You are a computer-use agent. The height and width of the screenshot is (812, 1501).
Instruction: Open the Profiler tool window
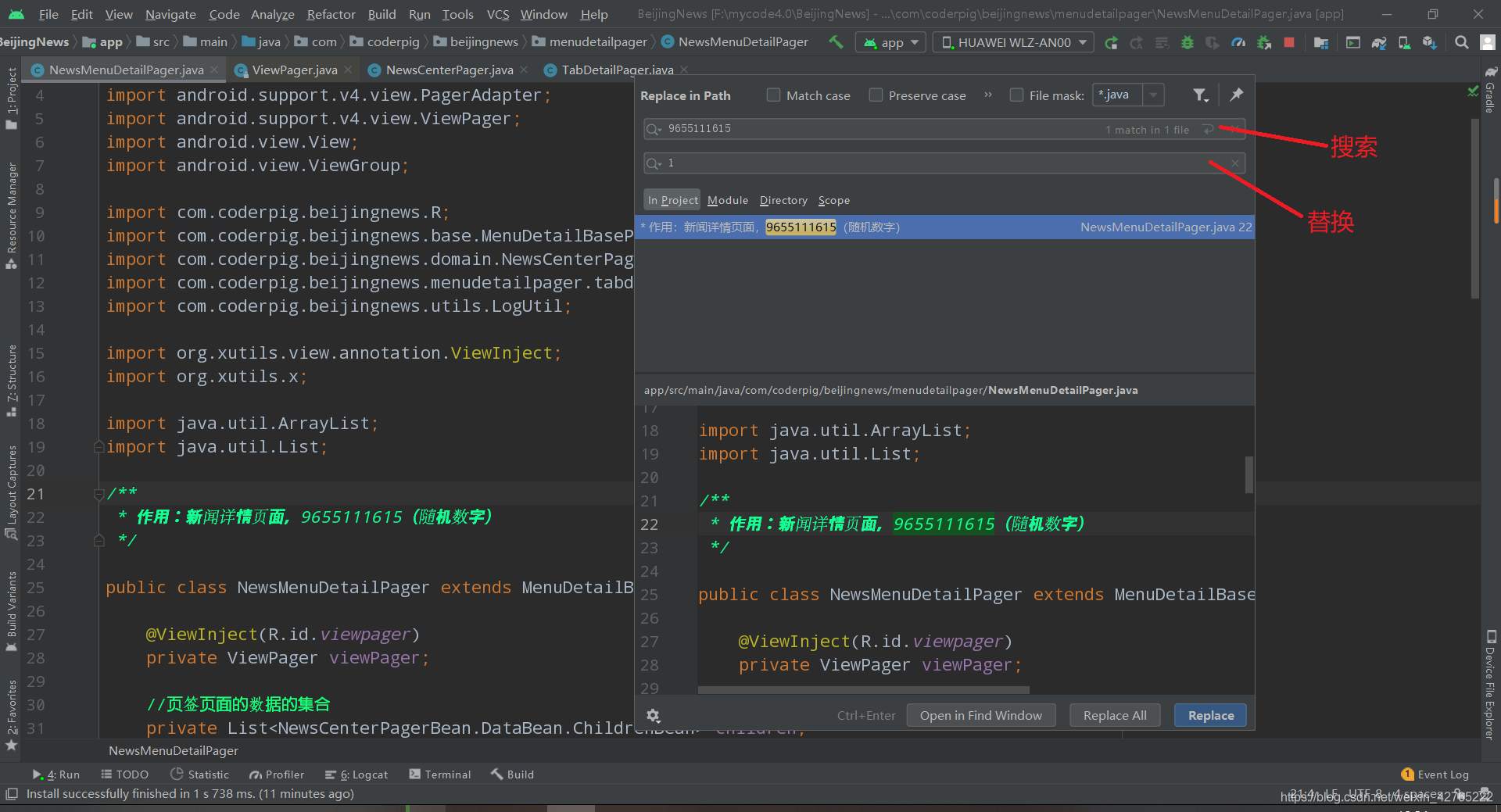click(277, 774)
